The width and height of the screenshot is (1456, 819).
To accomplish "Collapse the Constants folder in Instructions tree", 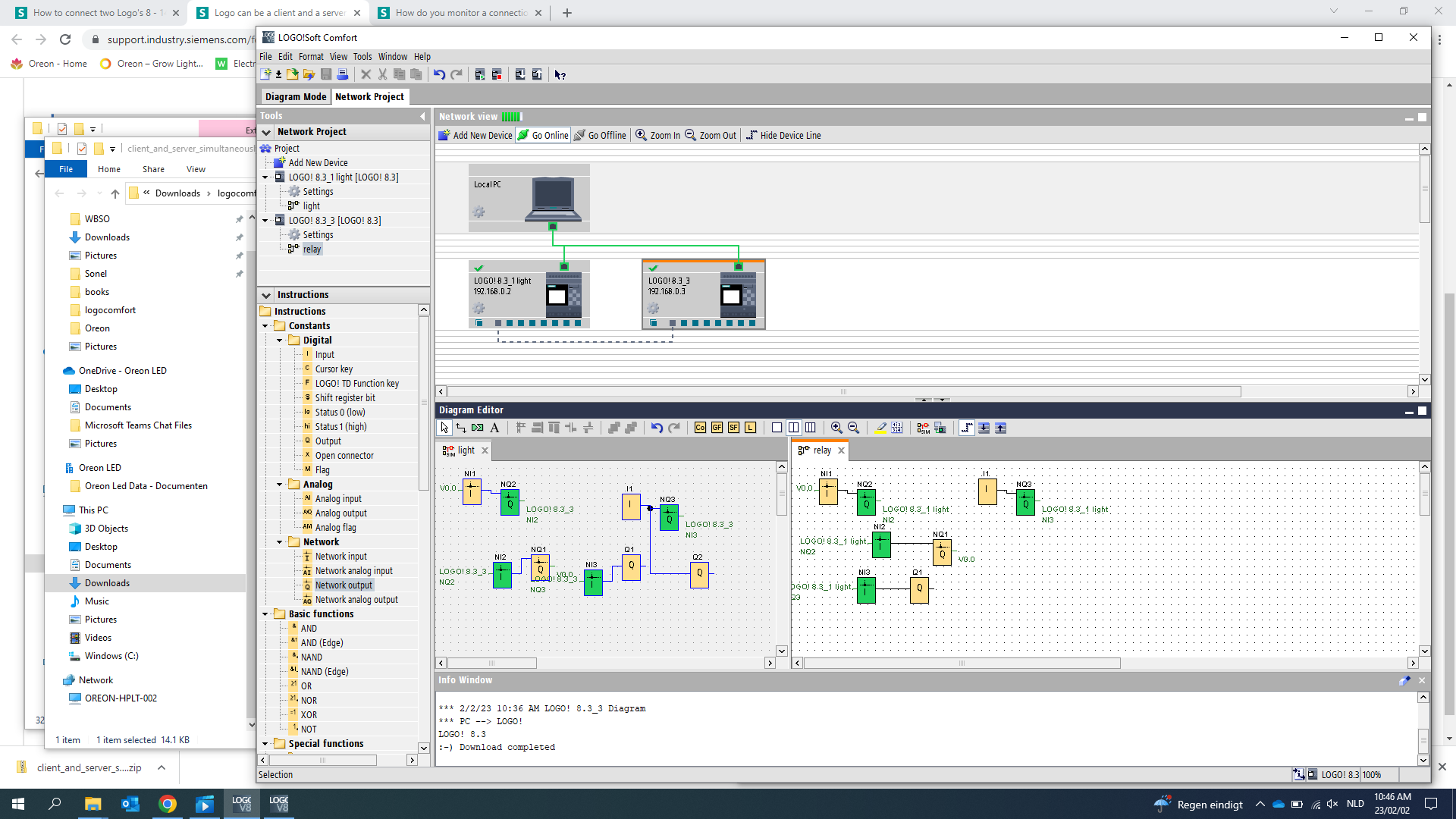I will pyautogui.click(x=265, y=326).
